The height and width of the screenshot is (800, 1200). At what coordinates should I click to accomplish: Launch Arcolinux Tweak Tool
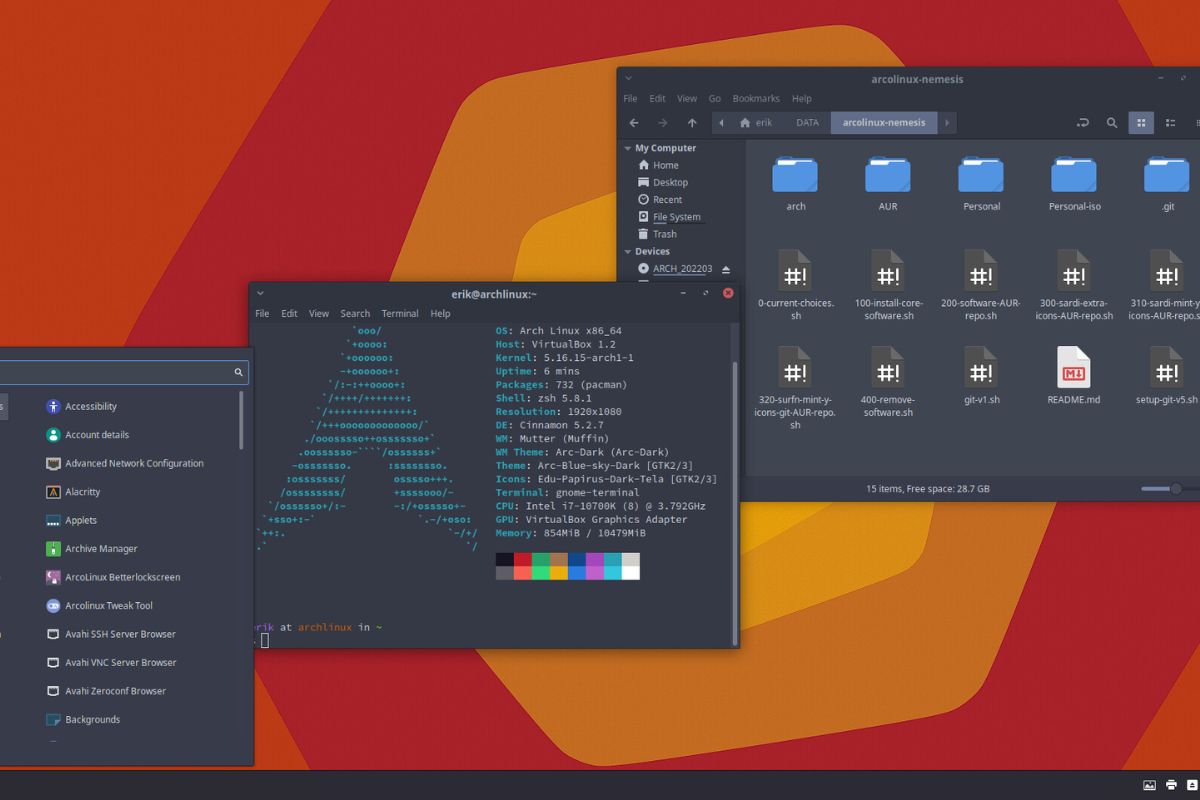pos(99,606)
